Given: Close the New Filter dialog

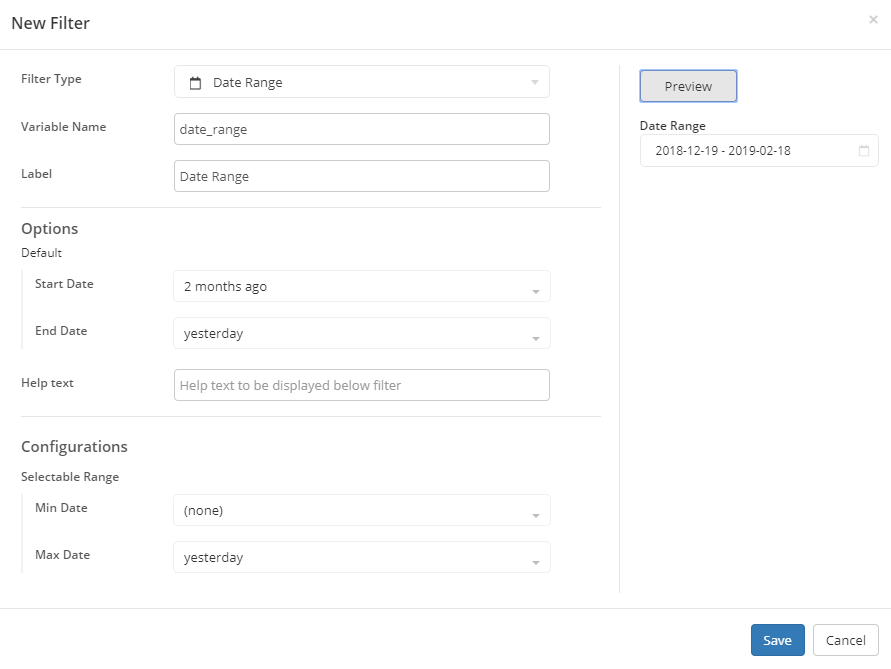Looking at the screenshot, I should tap(873, 19).
